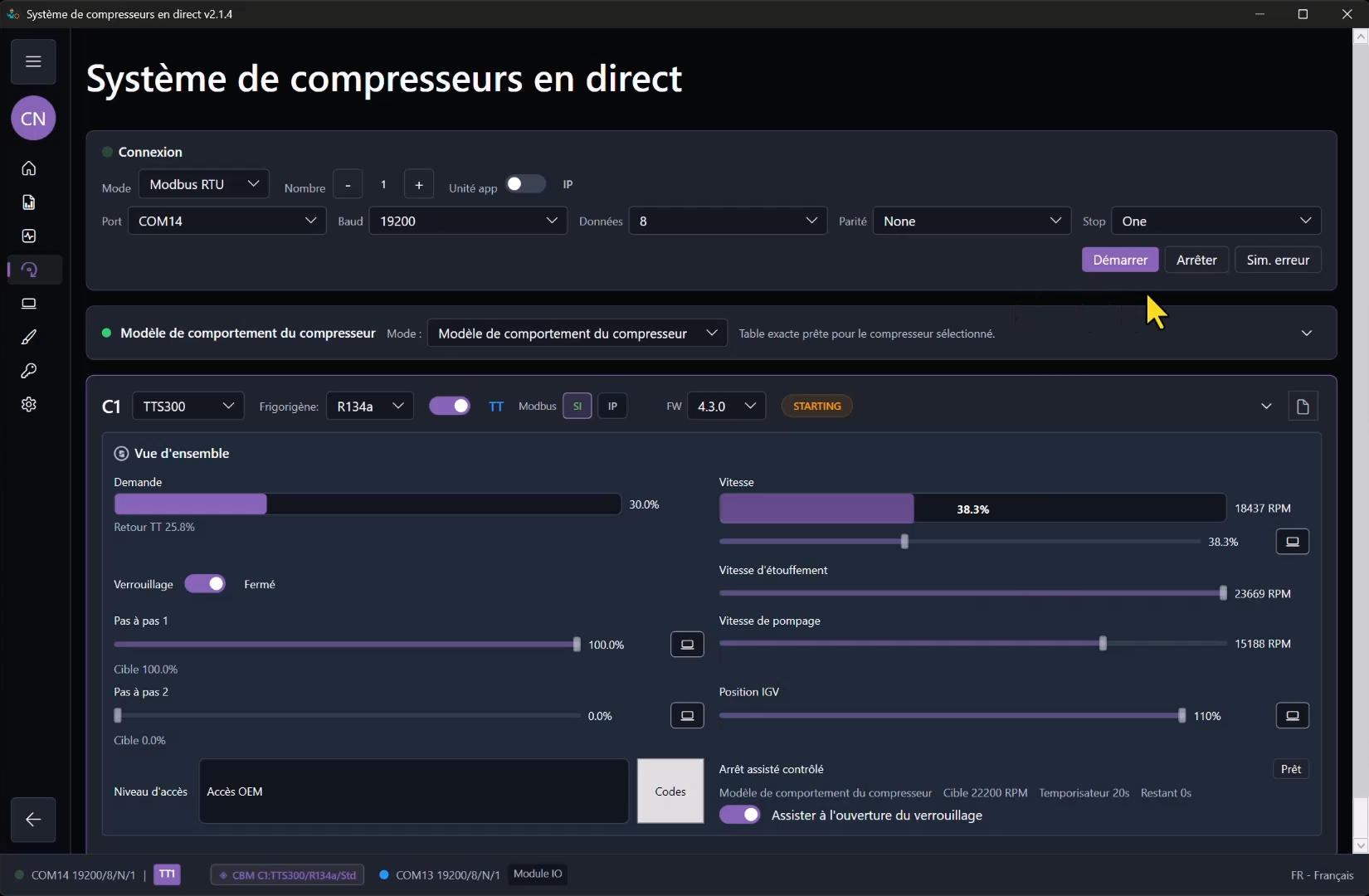Open the Baud 19200 dropdown
This screenshot has width=1369, height=896.
click(x=468, y=221)
